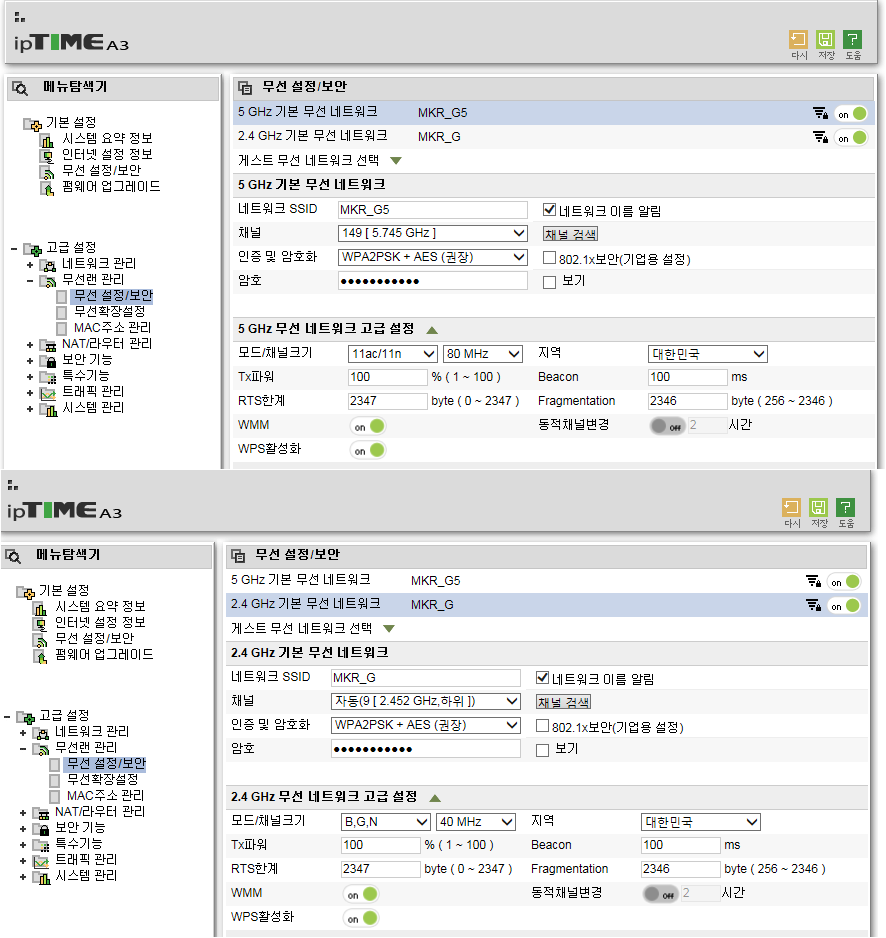Open the 자동(9 [2.452 GHz,하위]) channel dropdown
886x938 pixels.
pos(425,701)
